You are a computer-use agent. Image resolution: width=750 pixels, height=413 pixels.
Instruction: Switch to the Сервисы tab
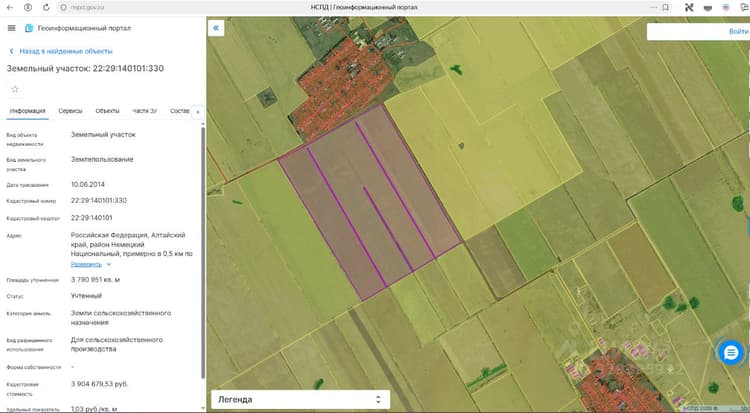[70, 111]
